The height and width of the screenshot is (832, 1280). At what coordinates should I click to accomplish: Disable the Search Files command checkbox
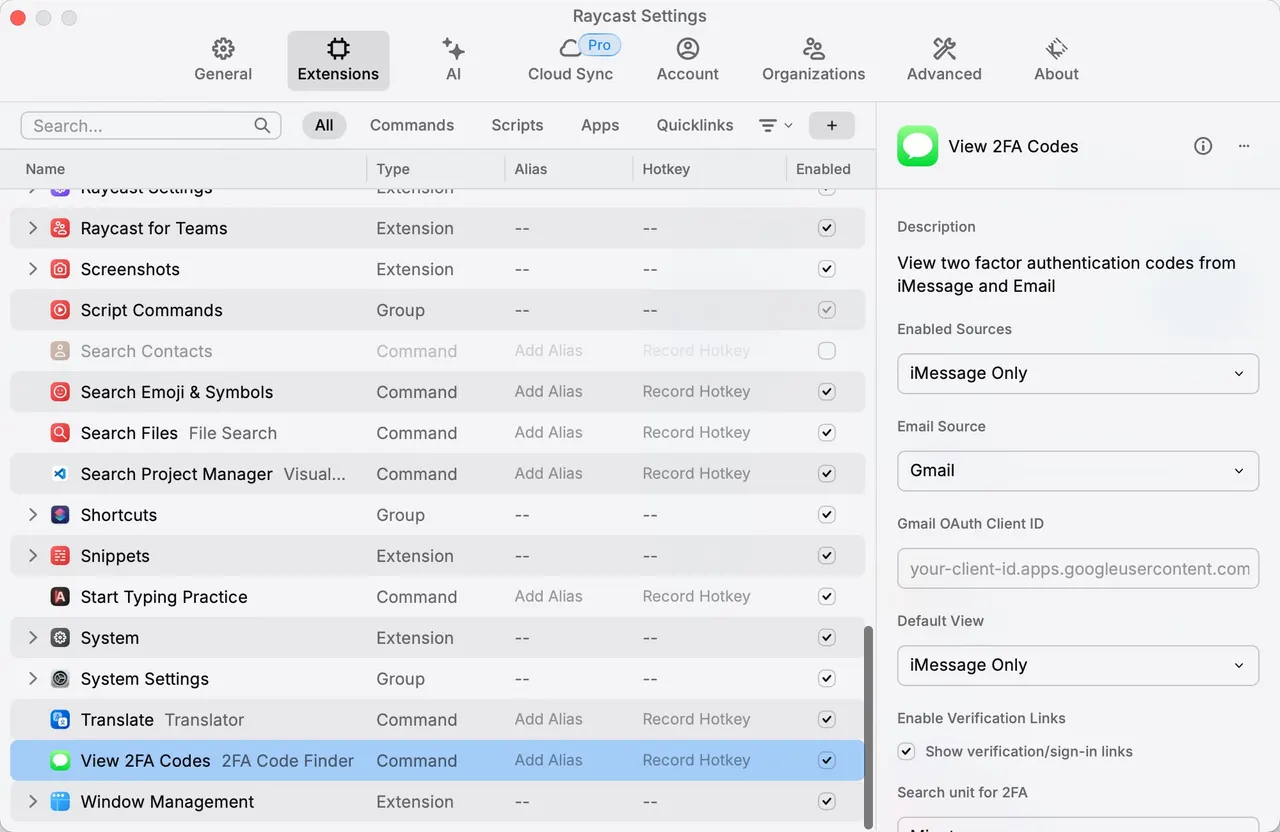click(826, 433)
